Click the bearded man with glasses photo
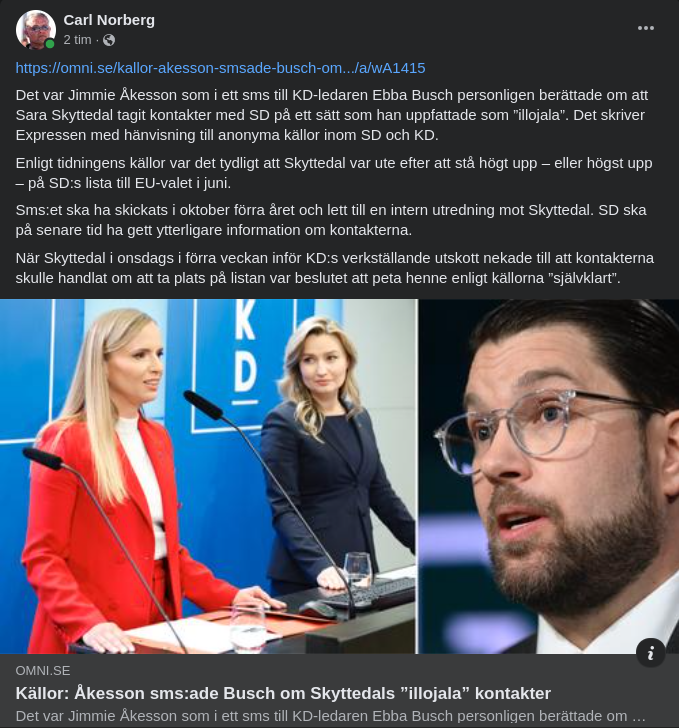Screen dimensions: 679x728 click(549, 477)
